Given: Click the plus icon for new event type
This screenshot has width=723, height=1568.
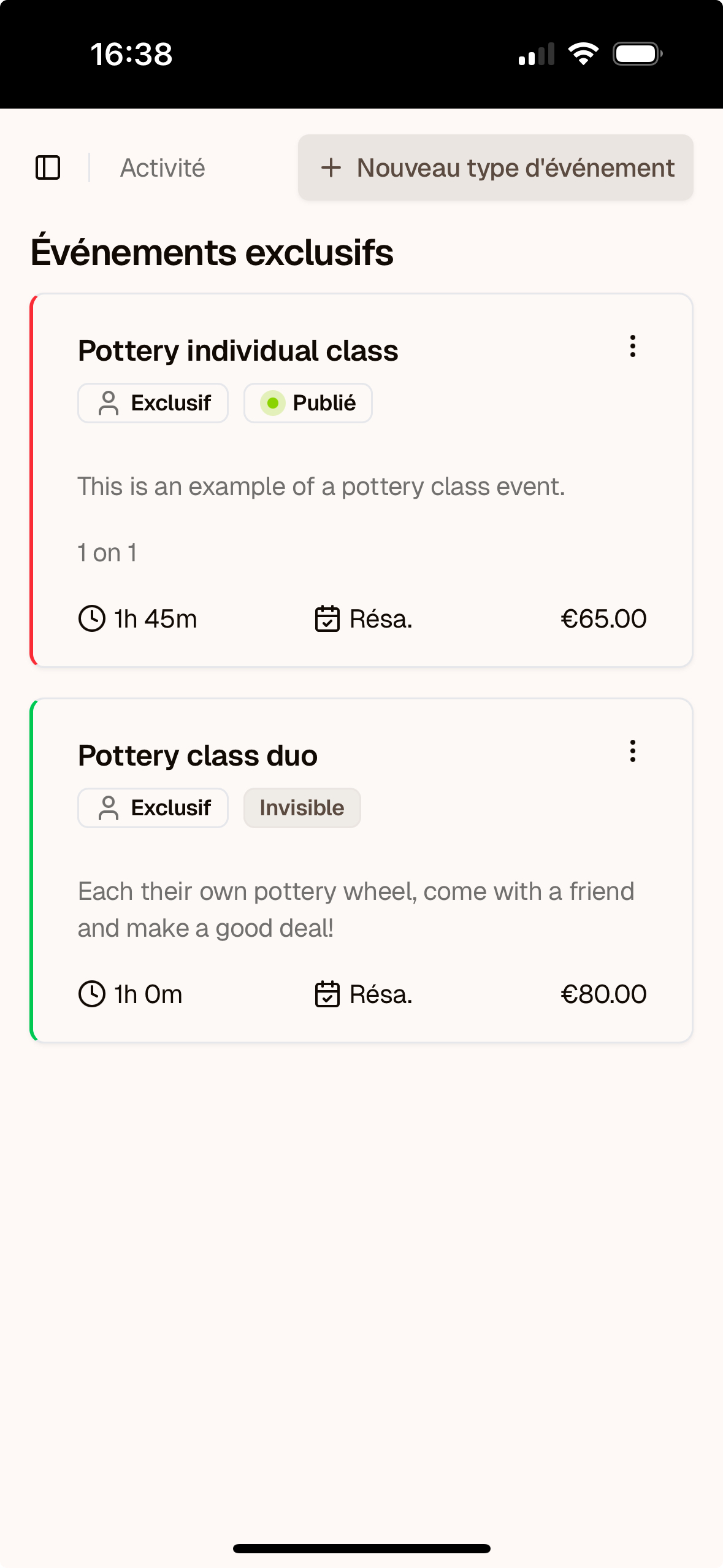Looking at the screenshot, I should click(331, 167).
